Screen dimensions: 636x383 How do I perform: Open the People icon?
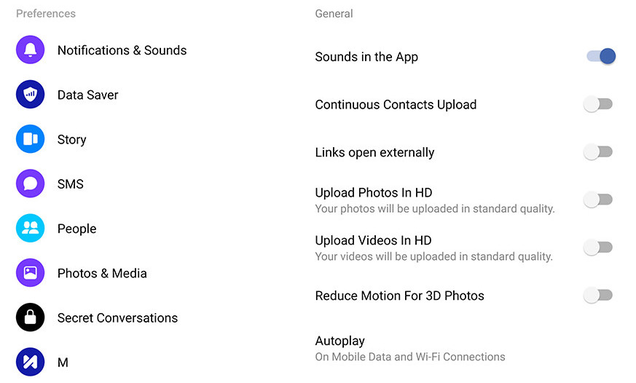(30, 228)
